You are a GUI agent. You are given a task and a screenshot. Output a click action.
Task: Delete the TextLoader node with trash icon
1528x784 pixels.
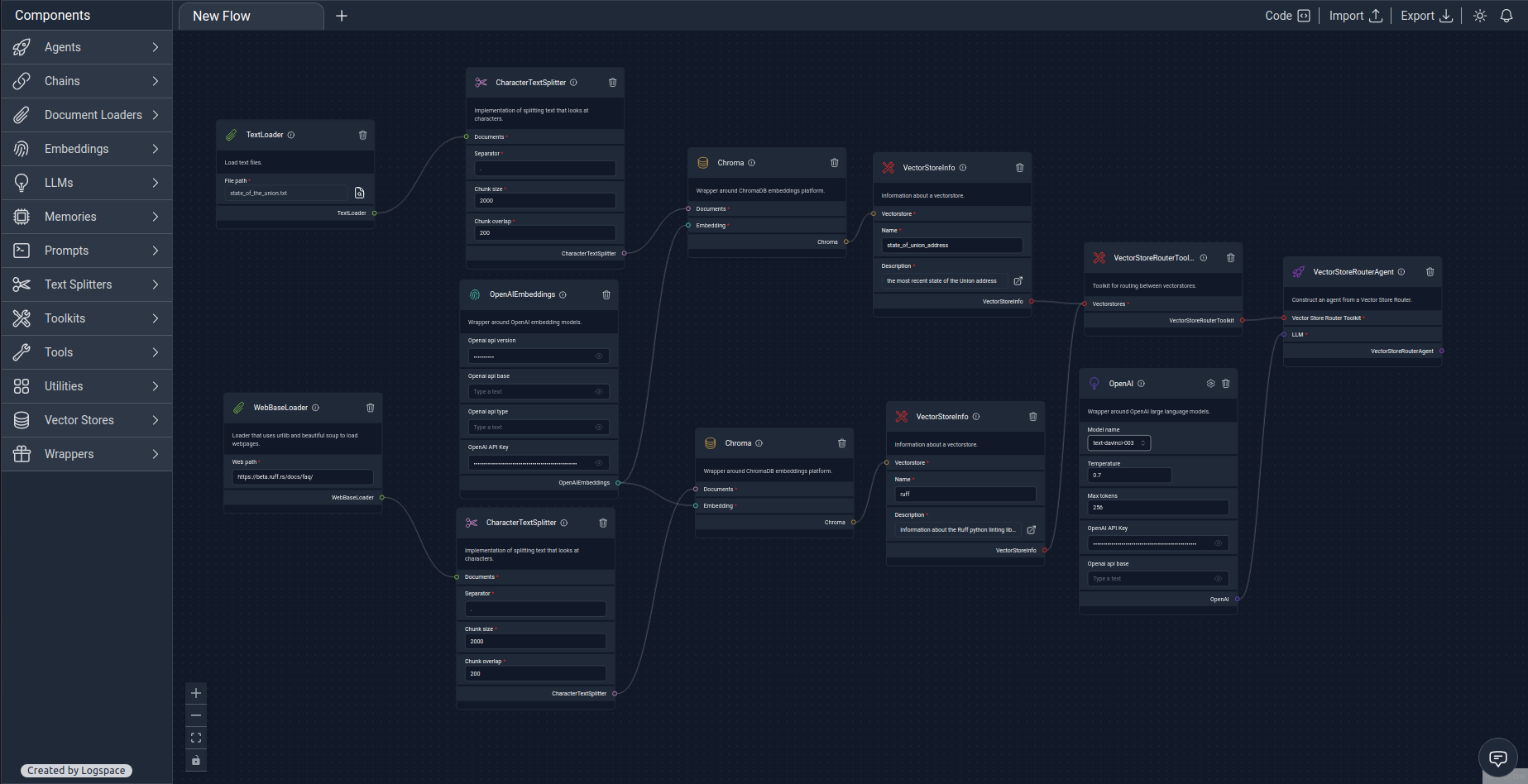(x=362, y=135)
